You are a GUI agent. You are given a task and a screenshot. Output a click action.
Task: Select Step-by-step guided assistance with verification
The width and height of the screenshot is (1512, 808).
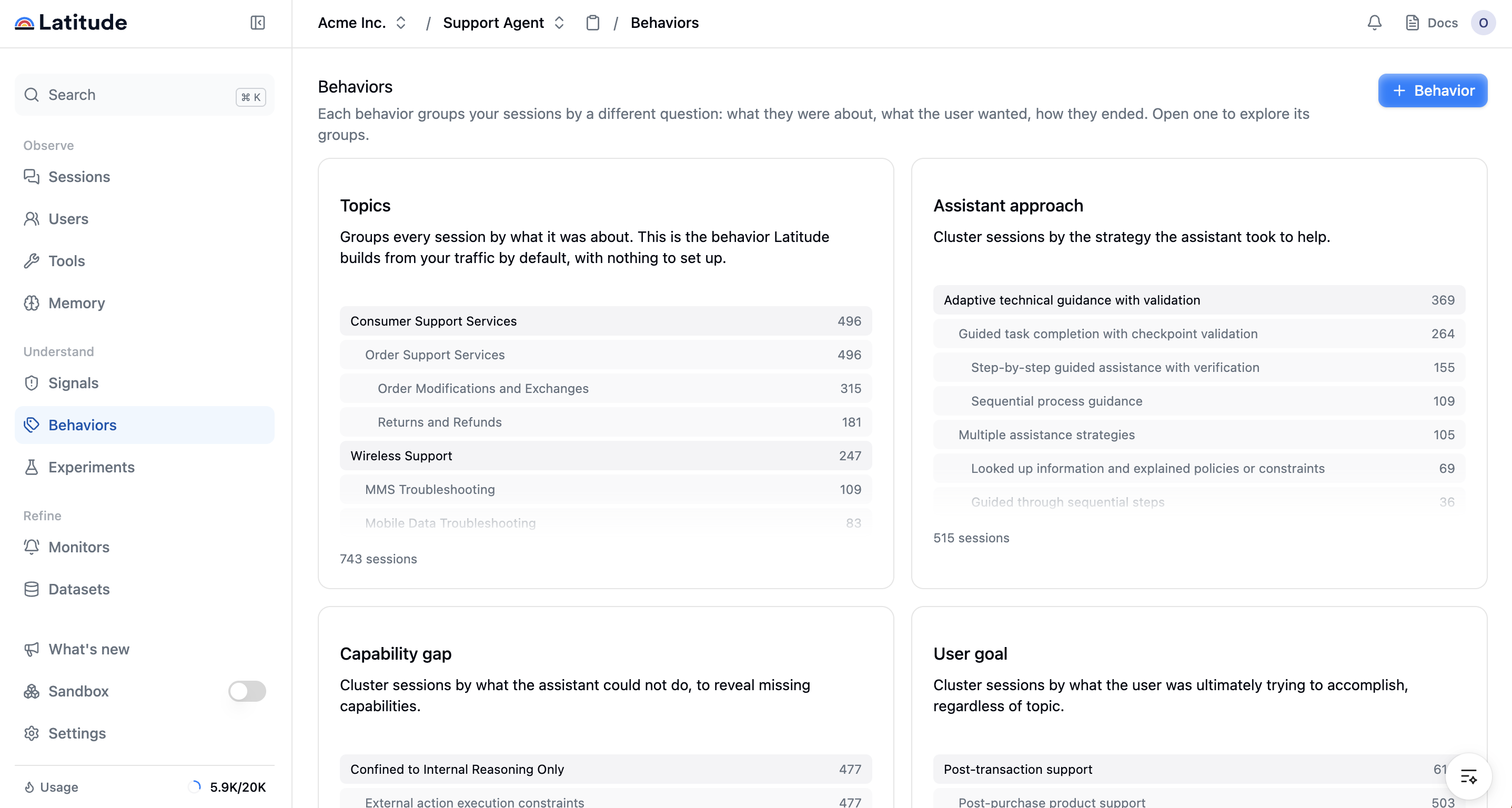(x=1199, y=367)
